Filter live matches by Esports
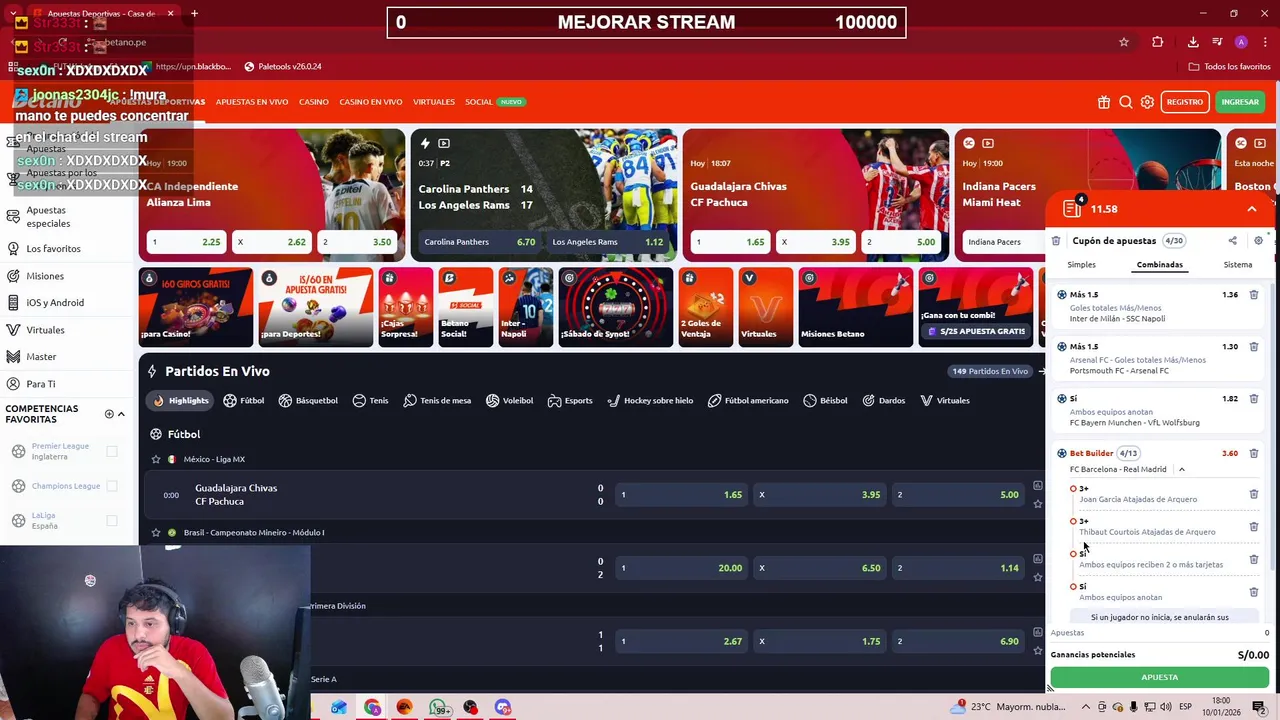1280x720 pixels. coord(570,401)
